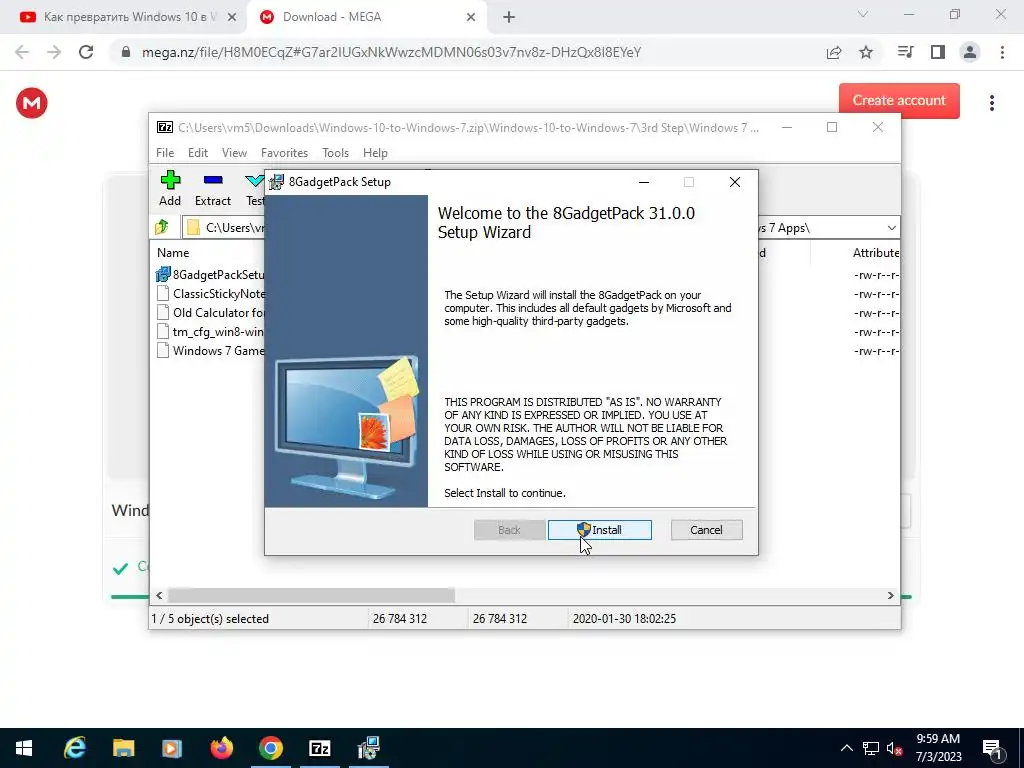This screenshot has width=1024, height=768.
Task: Select the ClassicStickyNotes file row
Action: click(x=210, y=294)
